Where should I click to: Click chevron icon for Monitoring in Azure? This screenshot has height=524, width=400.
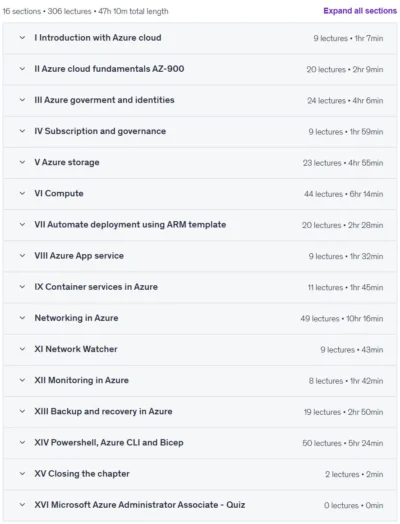click(22, 380)
